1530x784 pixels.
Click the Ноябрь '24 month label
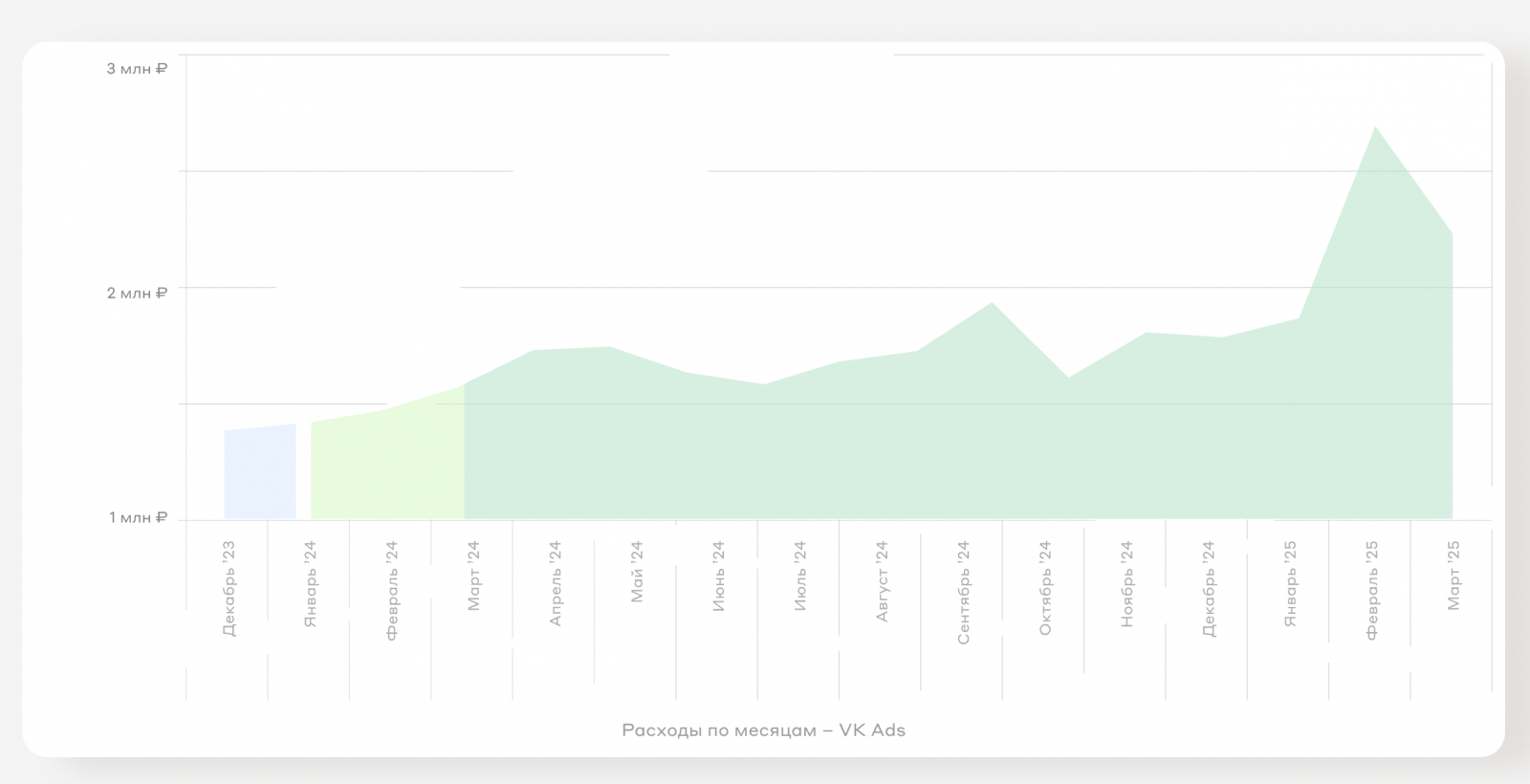(1127, 583)
